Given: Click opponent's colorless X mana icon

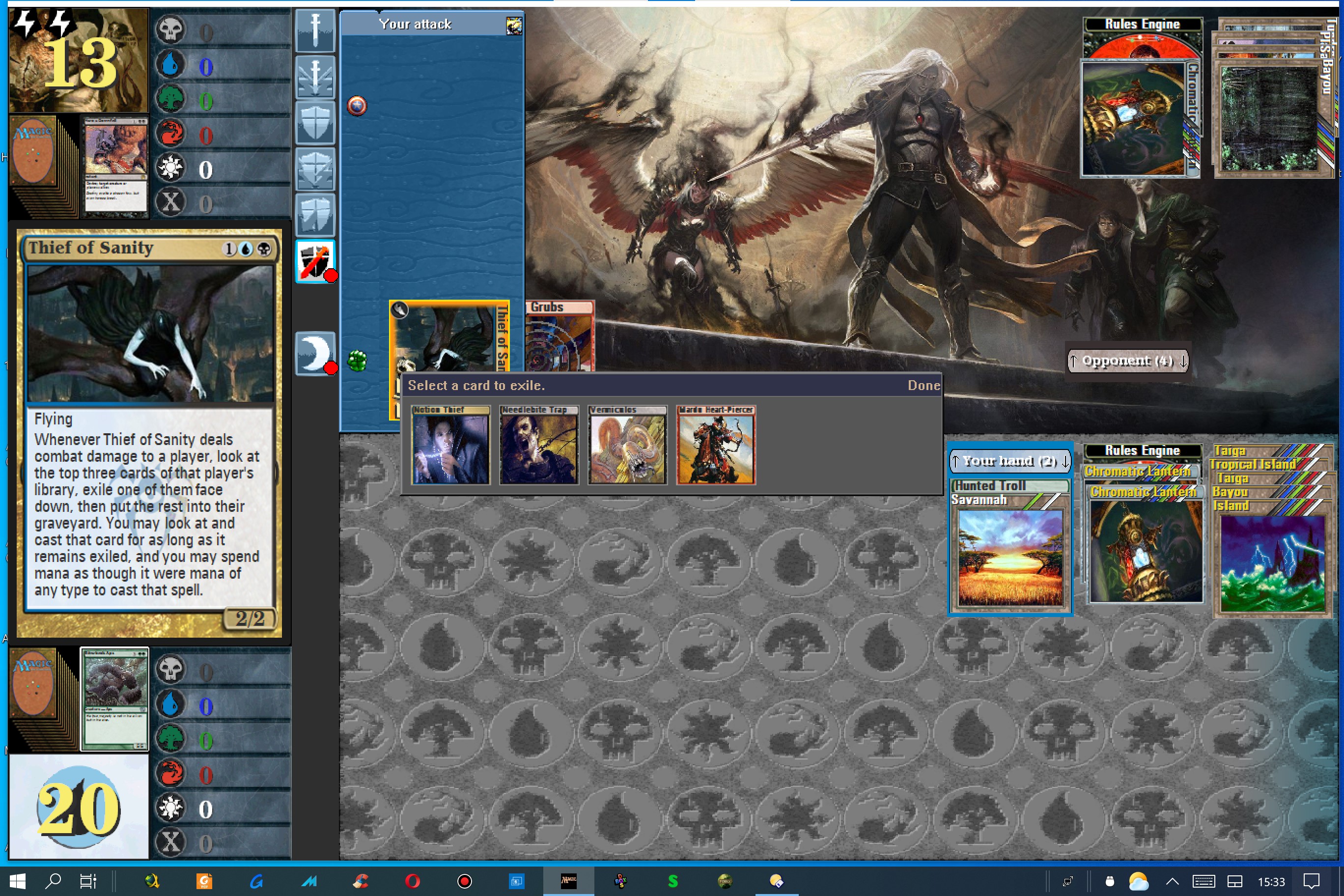Looking at the screenshot, I should pyautogui.click(x=170, y=201).
